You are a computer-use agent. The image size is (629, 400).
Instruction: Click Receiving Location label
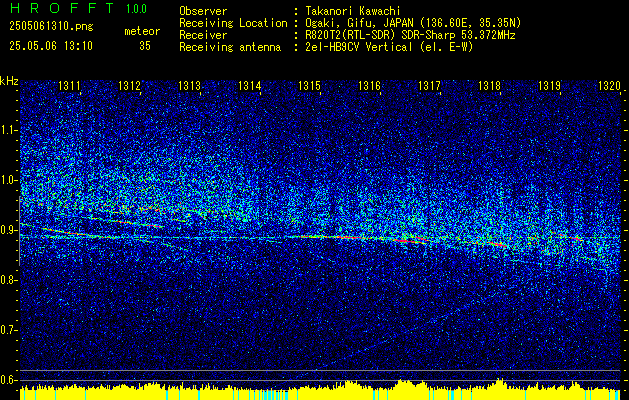coord(233,23)
